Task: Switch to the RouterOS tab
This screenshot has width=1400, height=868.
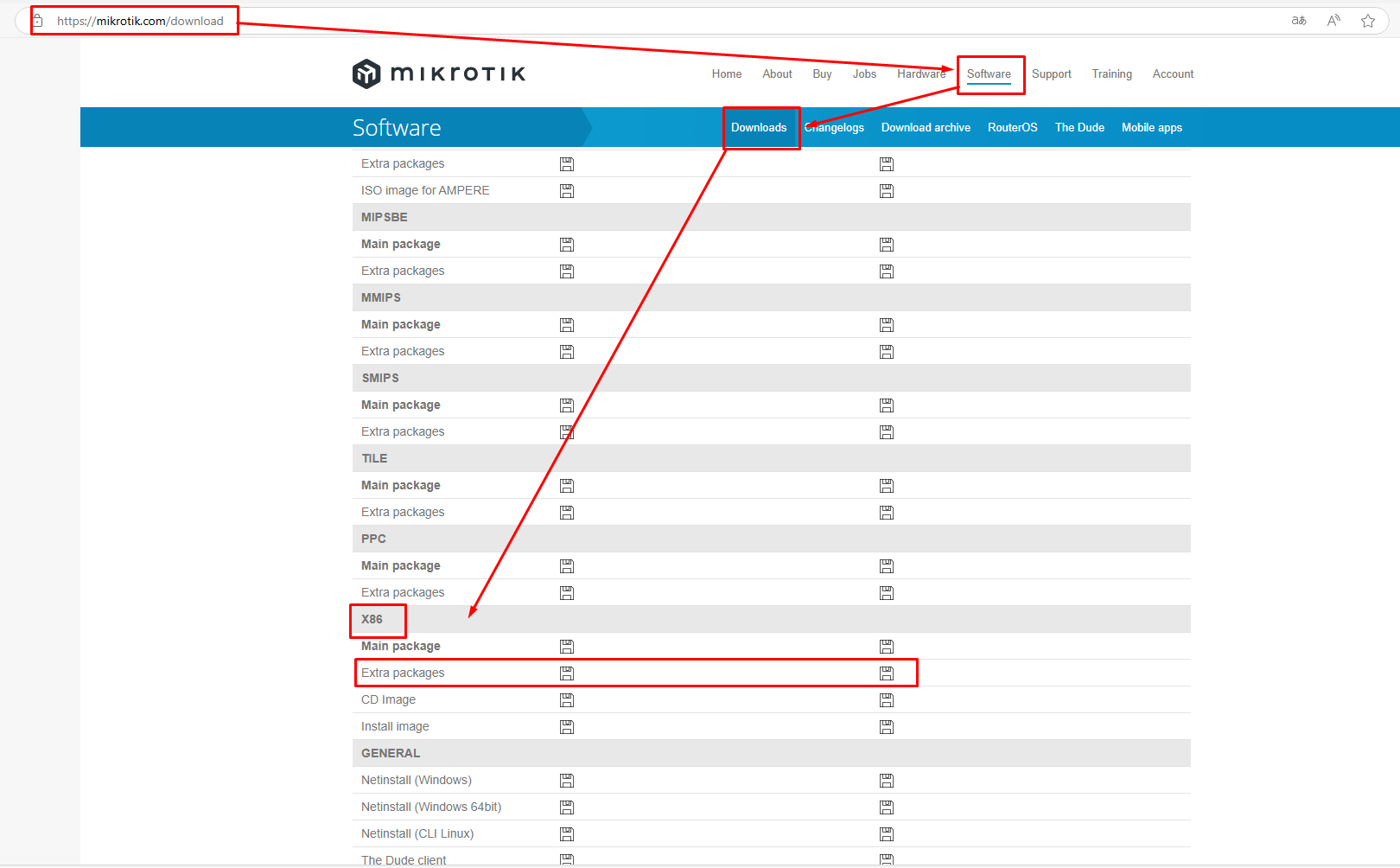Action: point(1012,127)
